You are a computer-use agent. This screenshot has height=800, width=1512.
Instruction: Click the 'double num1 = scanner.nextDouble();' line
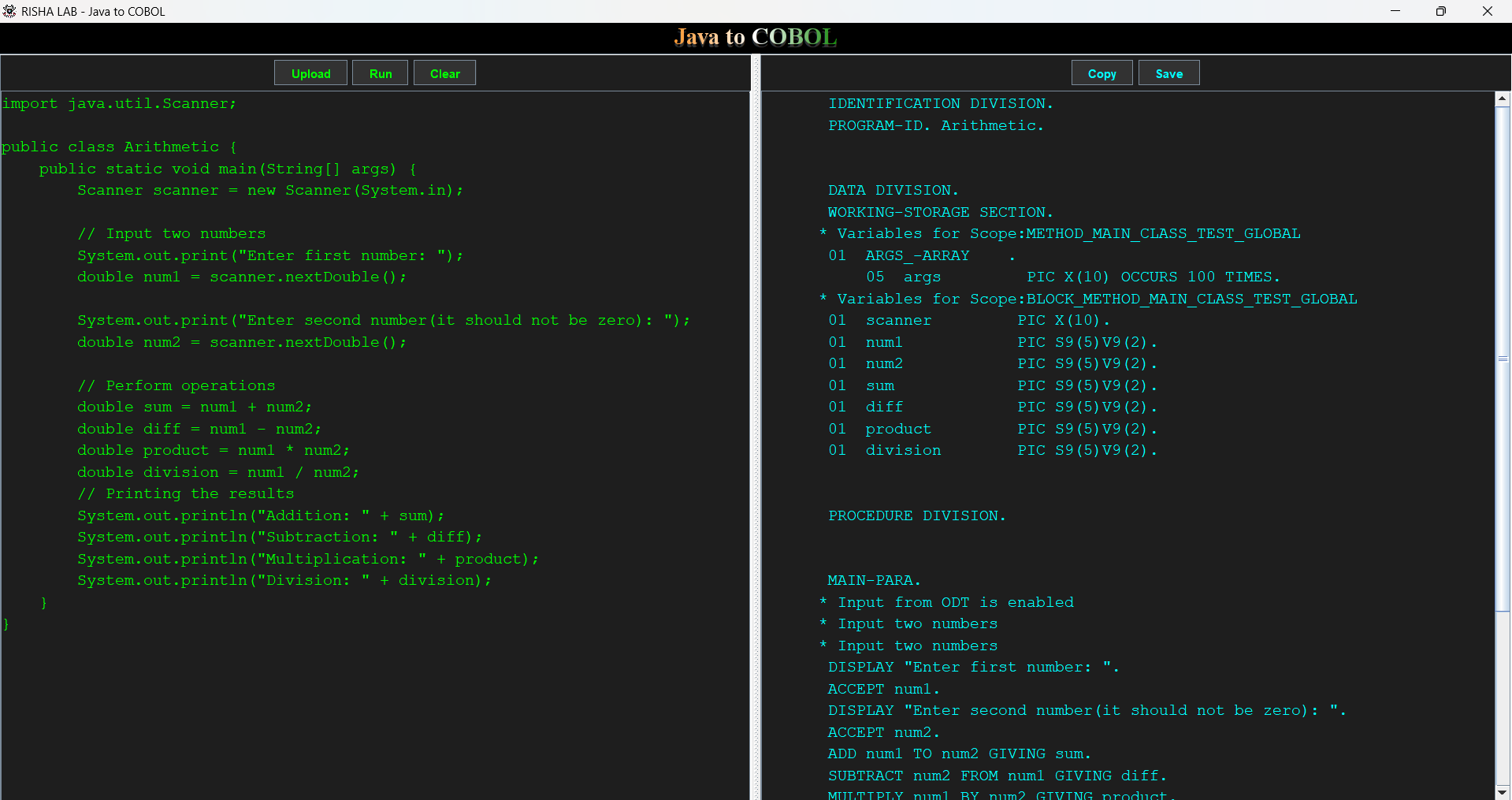pyautogui.click(x=242, y=277)
